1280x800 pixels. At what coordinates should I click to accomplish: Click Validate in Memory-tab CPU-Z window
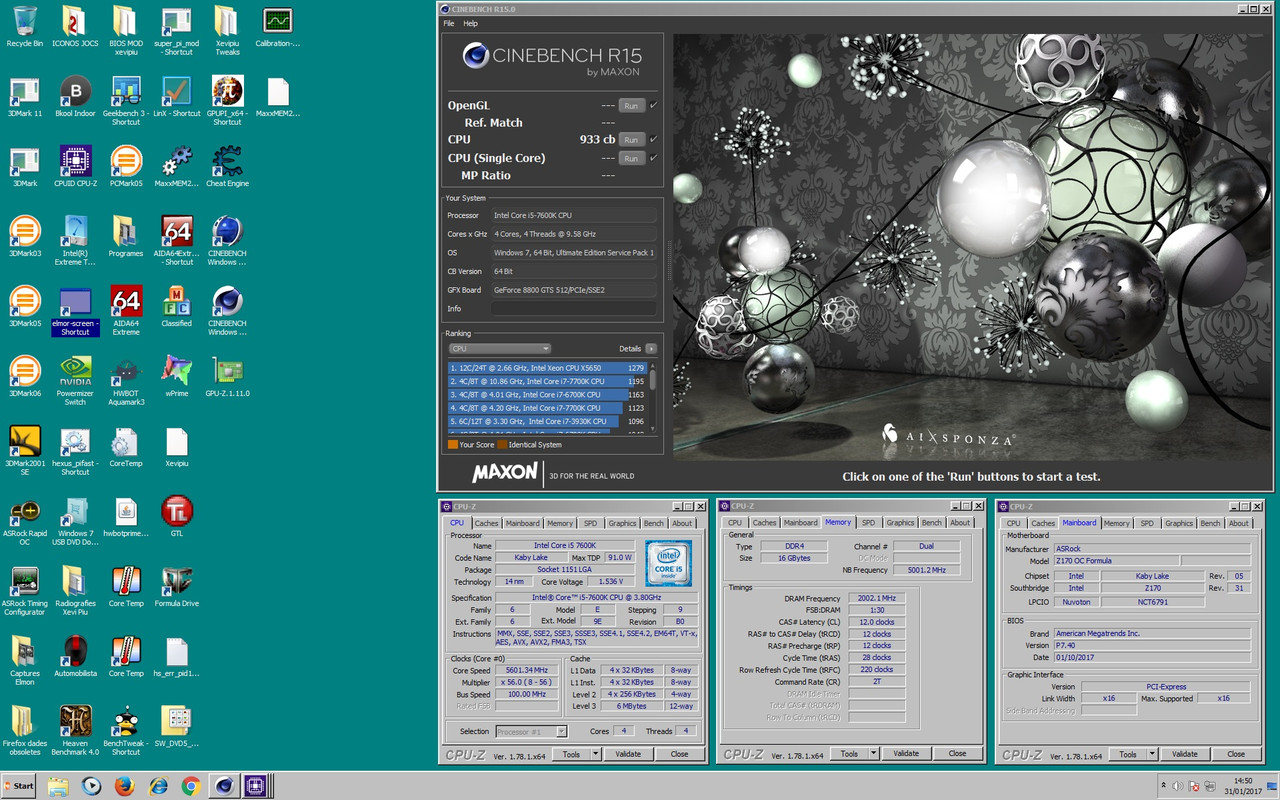pyautogui.click(x=906, y=754)
